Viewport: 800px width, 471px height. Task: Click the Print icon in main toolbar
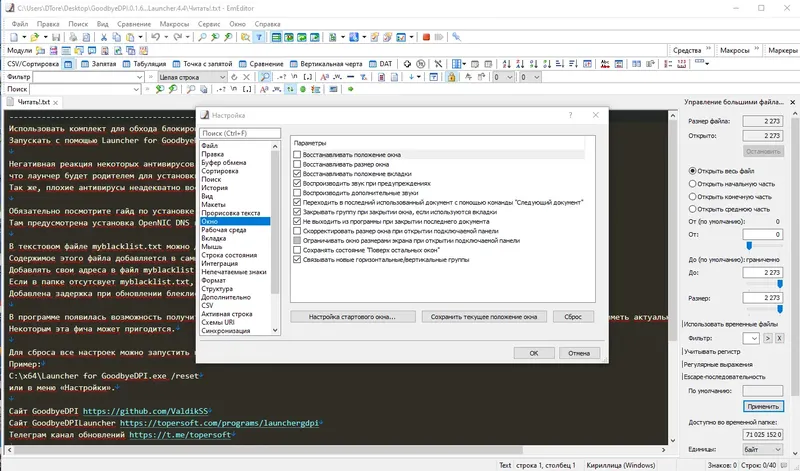click(73, 37)
